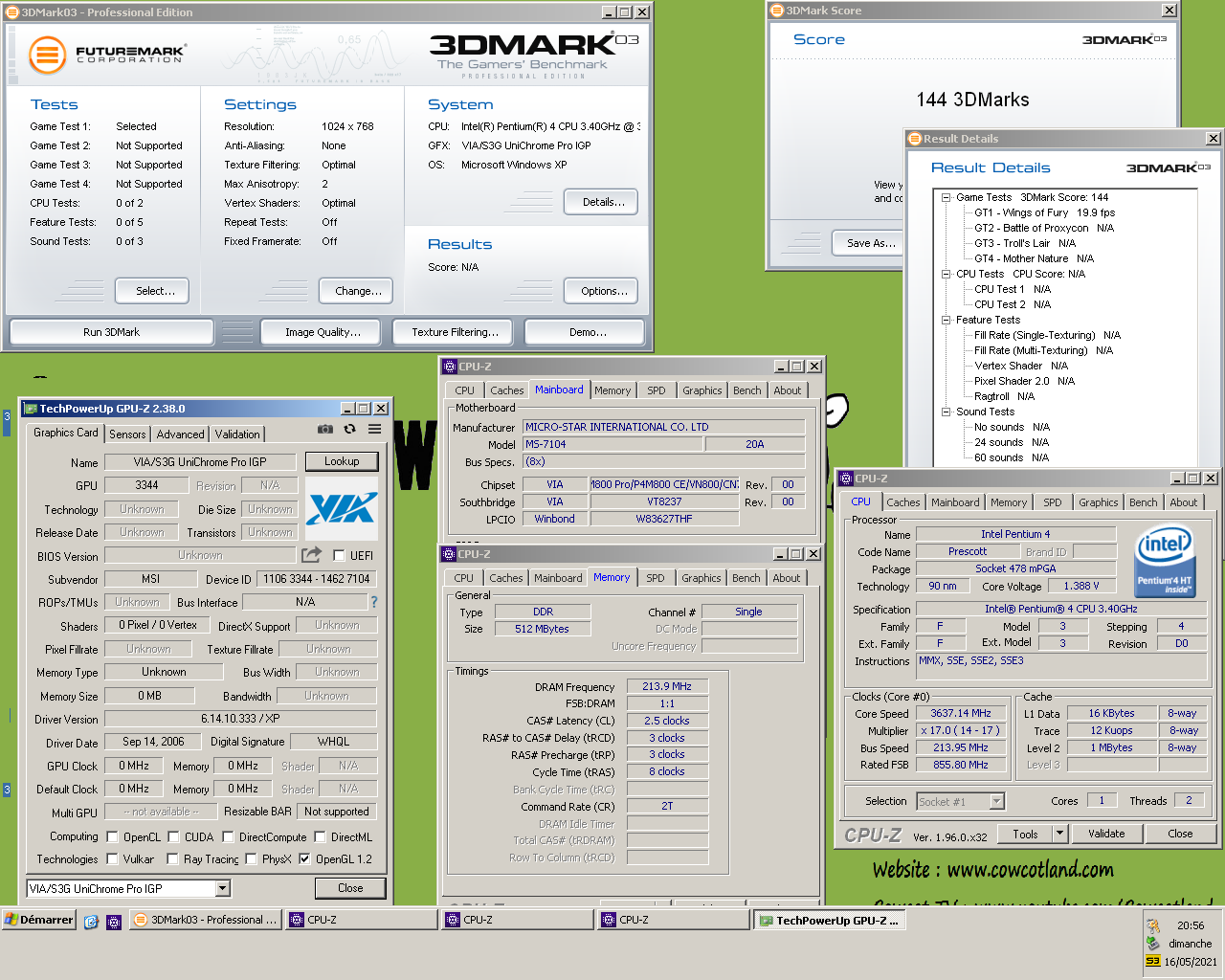Open Bench tab in CPU-Z processor window
The width and height of the screenshot is (1225, 980).
[1143, 502]
